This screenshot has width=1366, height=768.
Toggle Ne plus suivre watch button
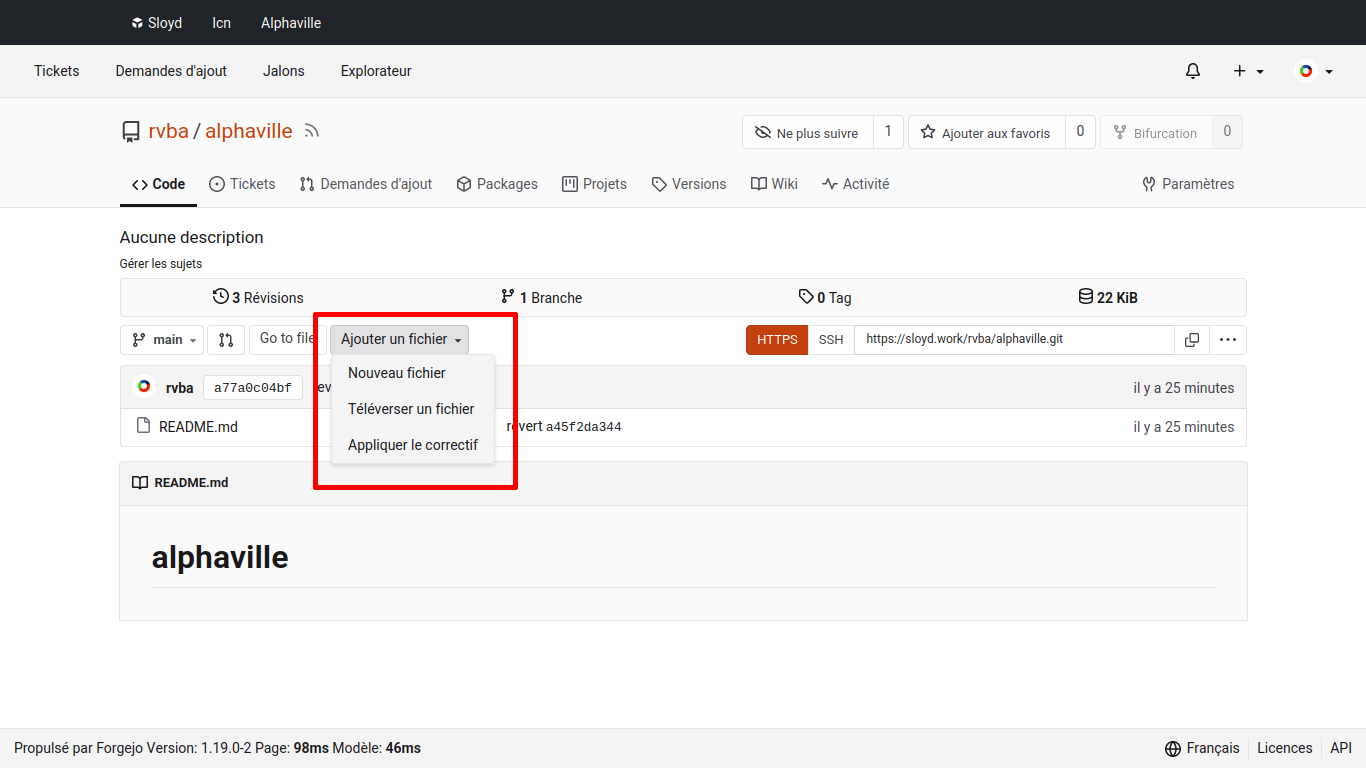pos(807,133)
